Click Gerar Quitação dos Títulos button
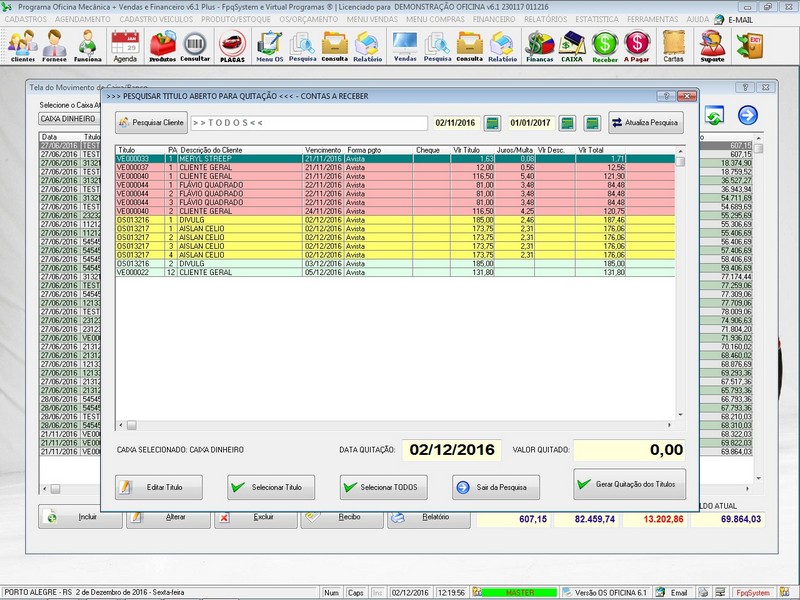The image size is (800, 600). coord(630,484)
